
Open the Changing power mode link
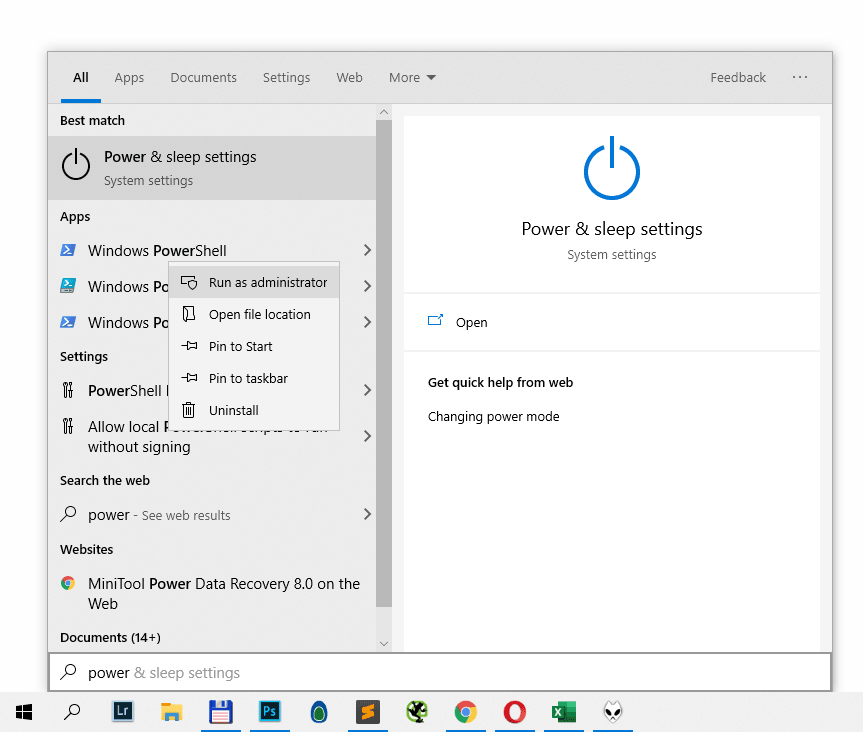tap(493, 417)
